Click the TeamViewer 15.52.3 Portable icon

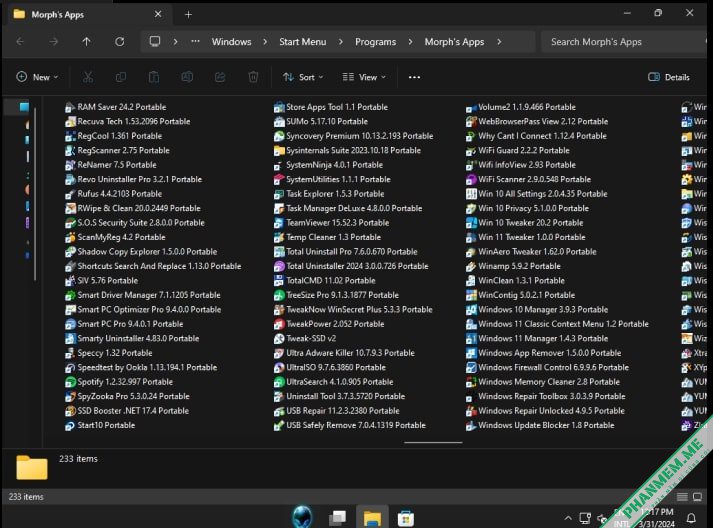click(279, 223)
